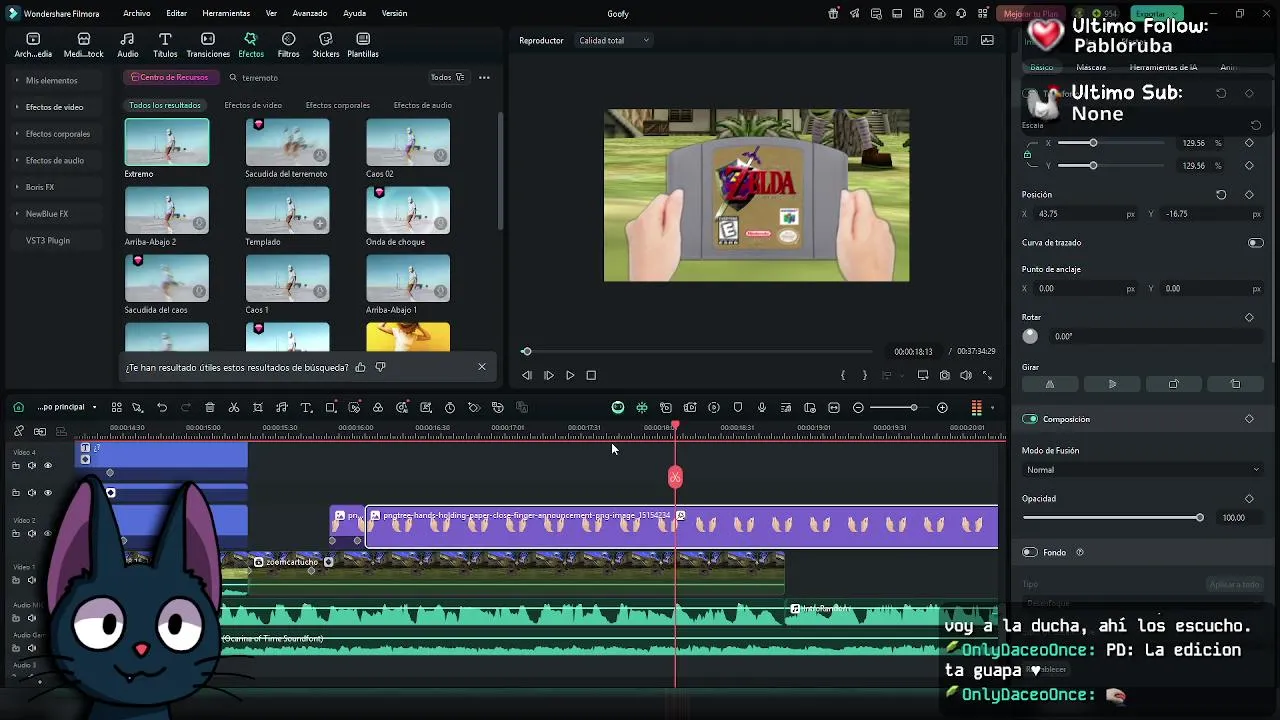Screen dimensions: 1280x720
Task: Toggle the scale aspect ratio lock
Action: coord(1027,155)
